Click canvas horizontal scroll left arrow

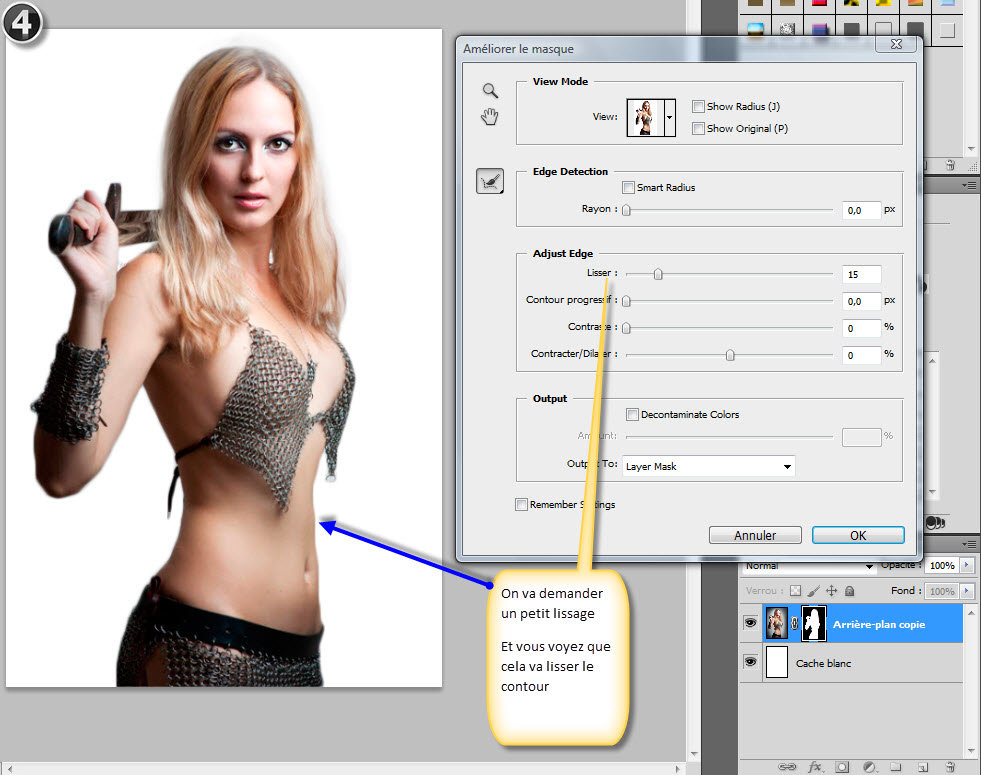tap(10, 769)
